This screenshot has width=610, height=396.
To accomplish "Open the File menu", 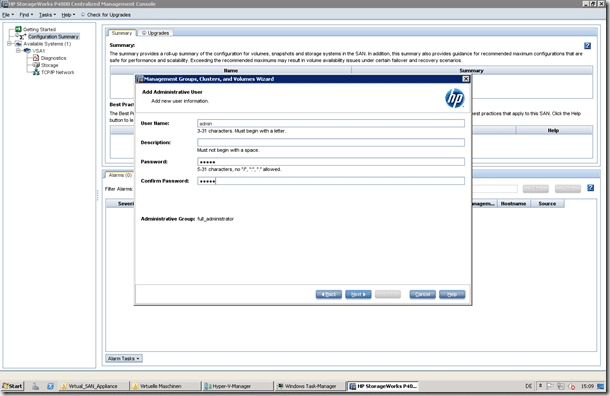I will [x=7, y=15].
